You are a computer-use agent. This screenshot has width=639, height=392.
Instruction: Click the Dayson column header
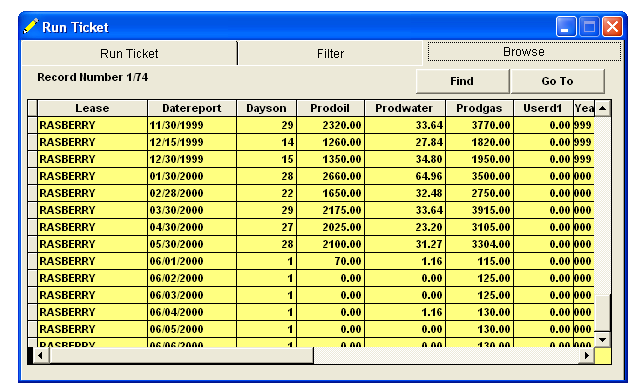pyautogui.click(x=266, y=108)
